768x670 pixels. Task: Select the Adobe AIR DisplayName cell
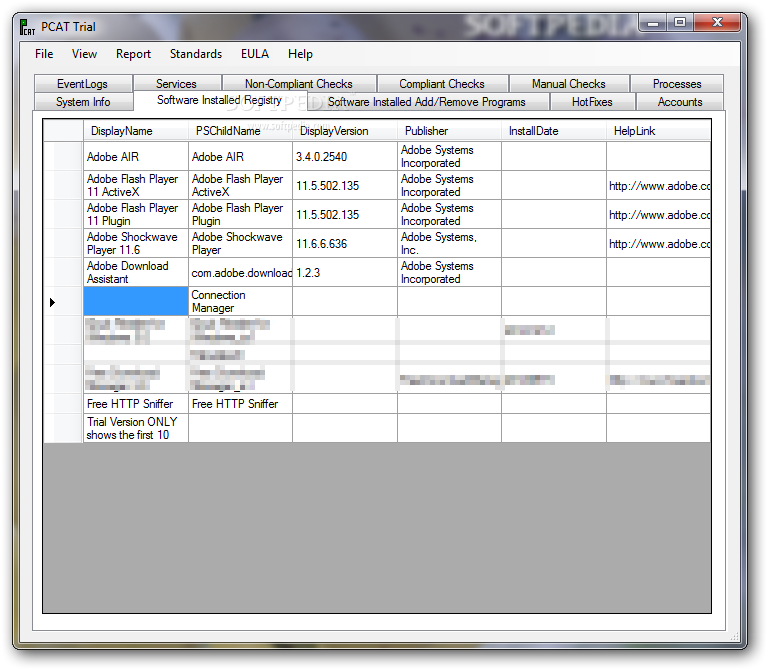pos(136,156)
